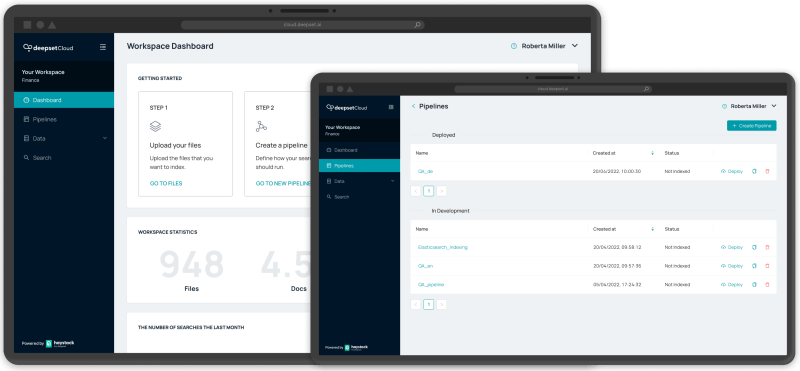Deploy the QA_de pipeline
800x371 pixels.
click(x=732, y=171)
